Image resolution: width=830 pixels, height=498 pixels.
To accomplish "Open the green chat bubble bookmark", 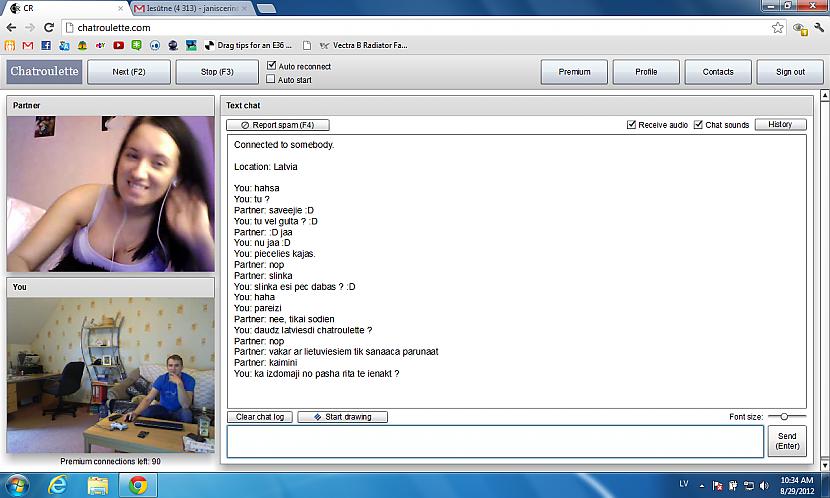I will [137, 46].
